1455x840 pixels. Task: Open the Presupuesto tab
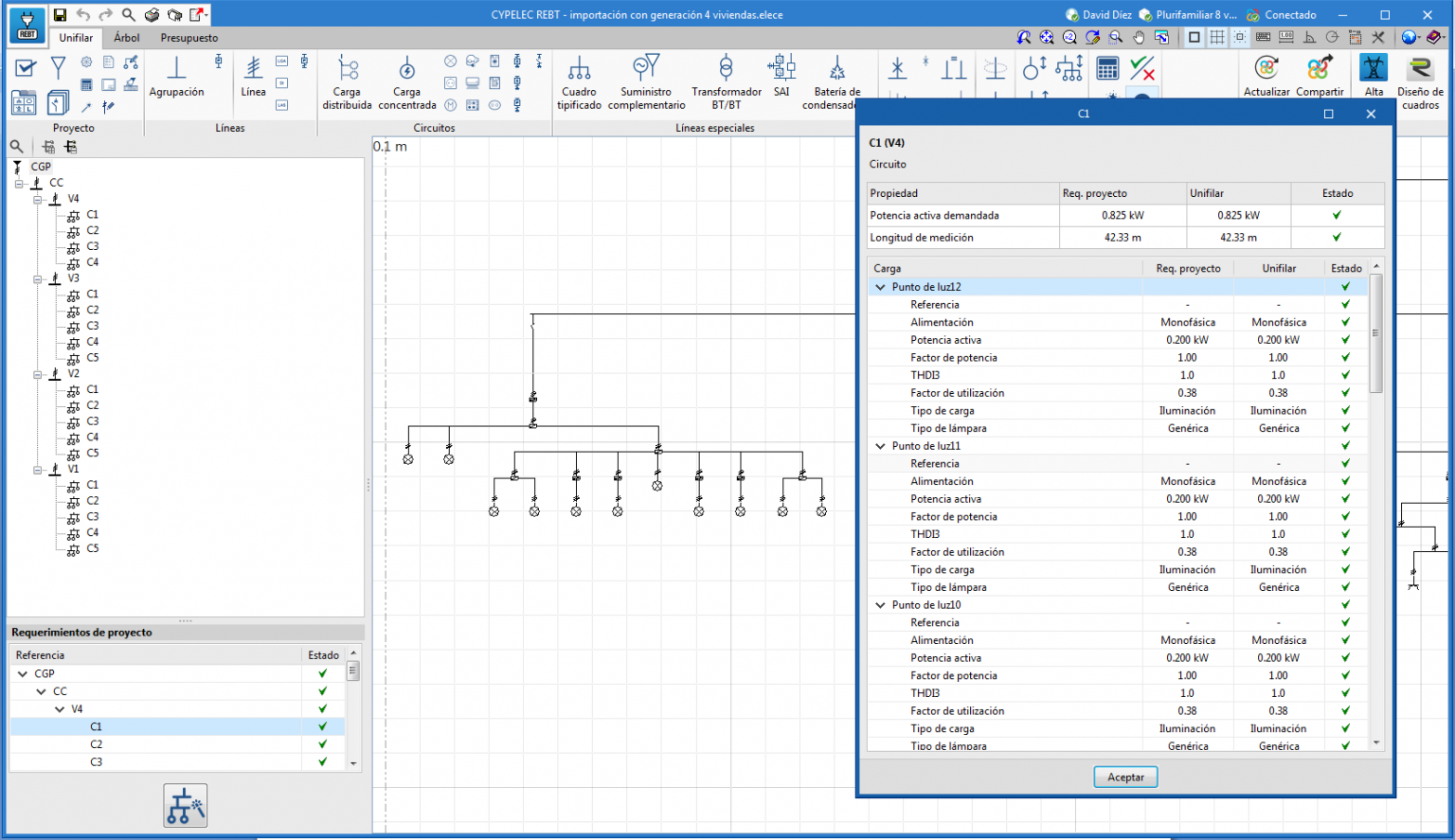coord(189,38)
